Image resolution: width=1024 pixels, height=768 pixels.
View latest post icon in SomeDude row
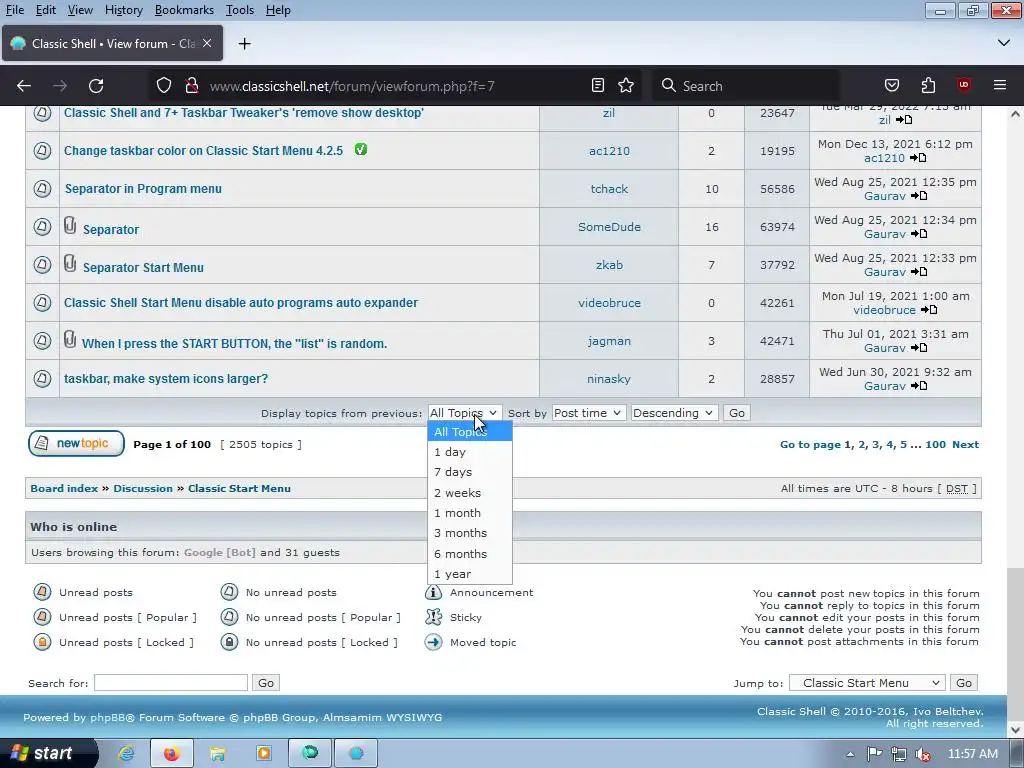pyautogui.click(x=919, y=234)
